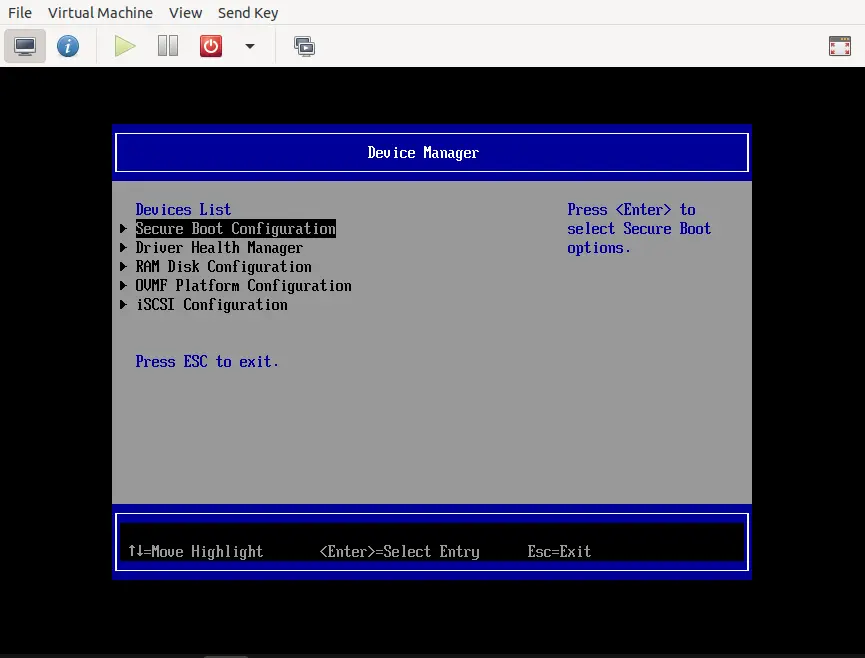Select the iSCSI Configuration entry

pyautogui.click(x=211, y=305)
